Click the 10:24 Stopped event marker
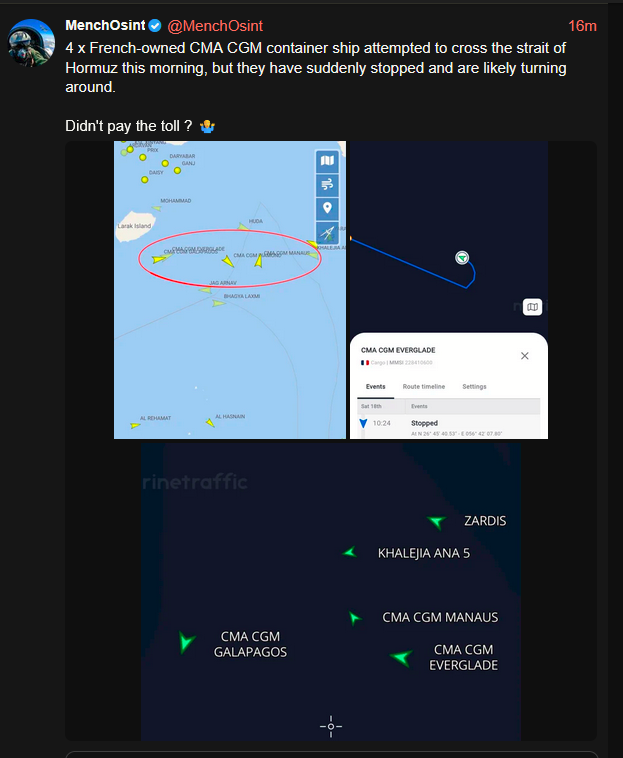The width and height of the screenshot is (623, 758). (x=363, y=423)
